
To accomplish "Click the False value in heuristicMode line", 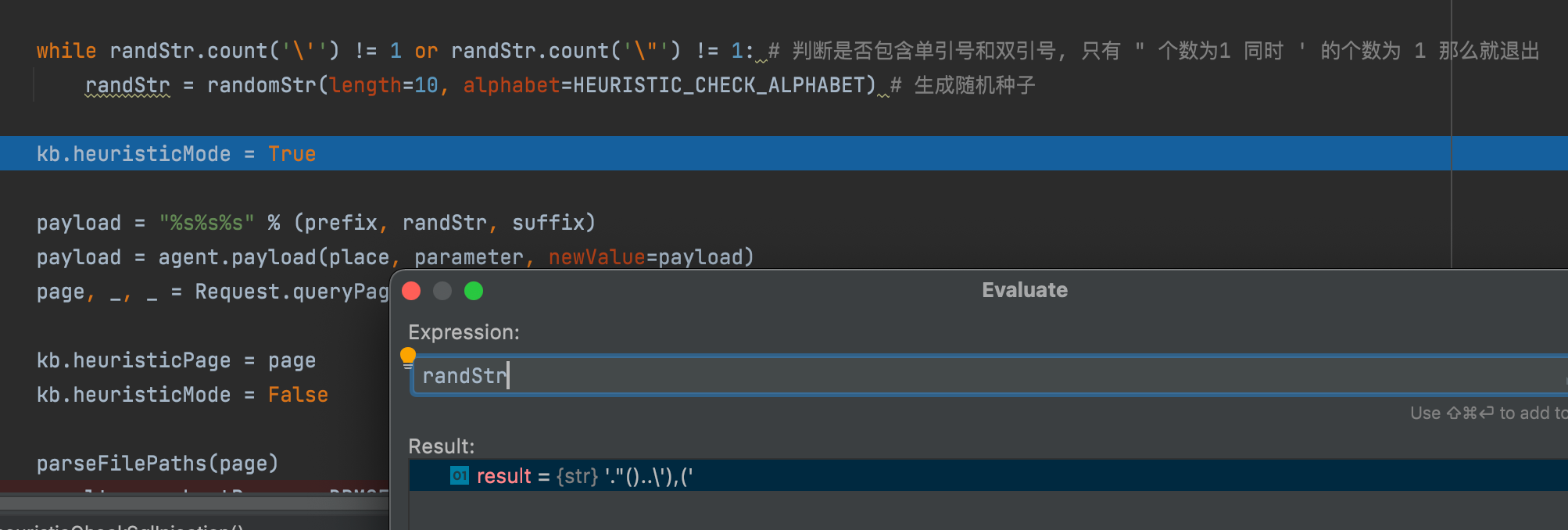I will [x=298, y=395].
